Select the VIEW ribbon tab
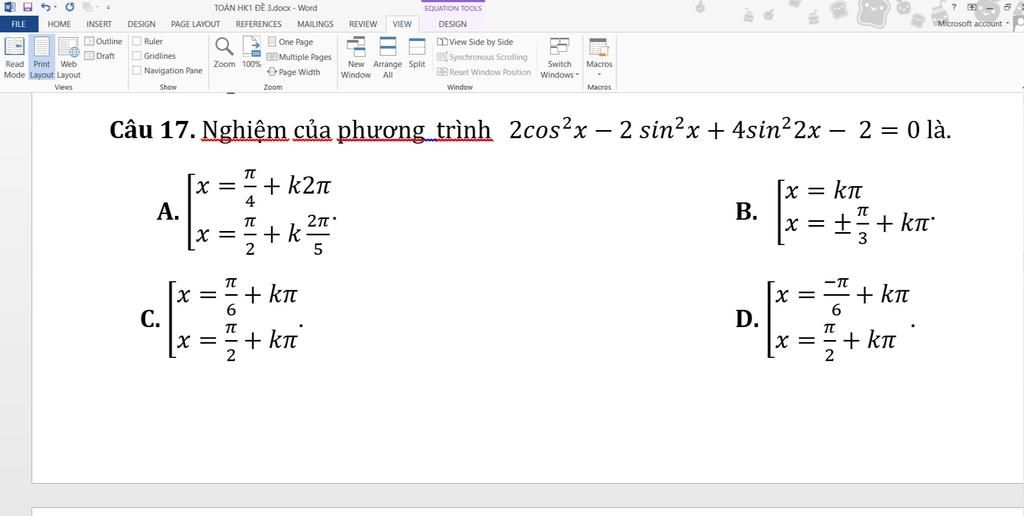This screenshot has height=516, width=1024. 402,24
